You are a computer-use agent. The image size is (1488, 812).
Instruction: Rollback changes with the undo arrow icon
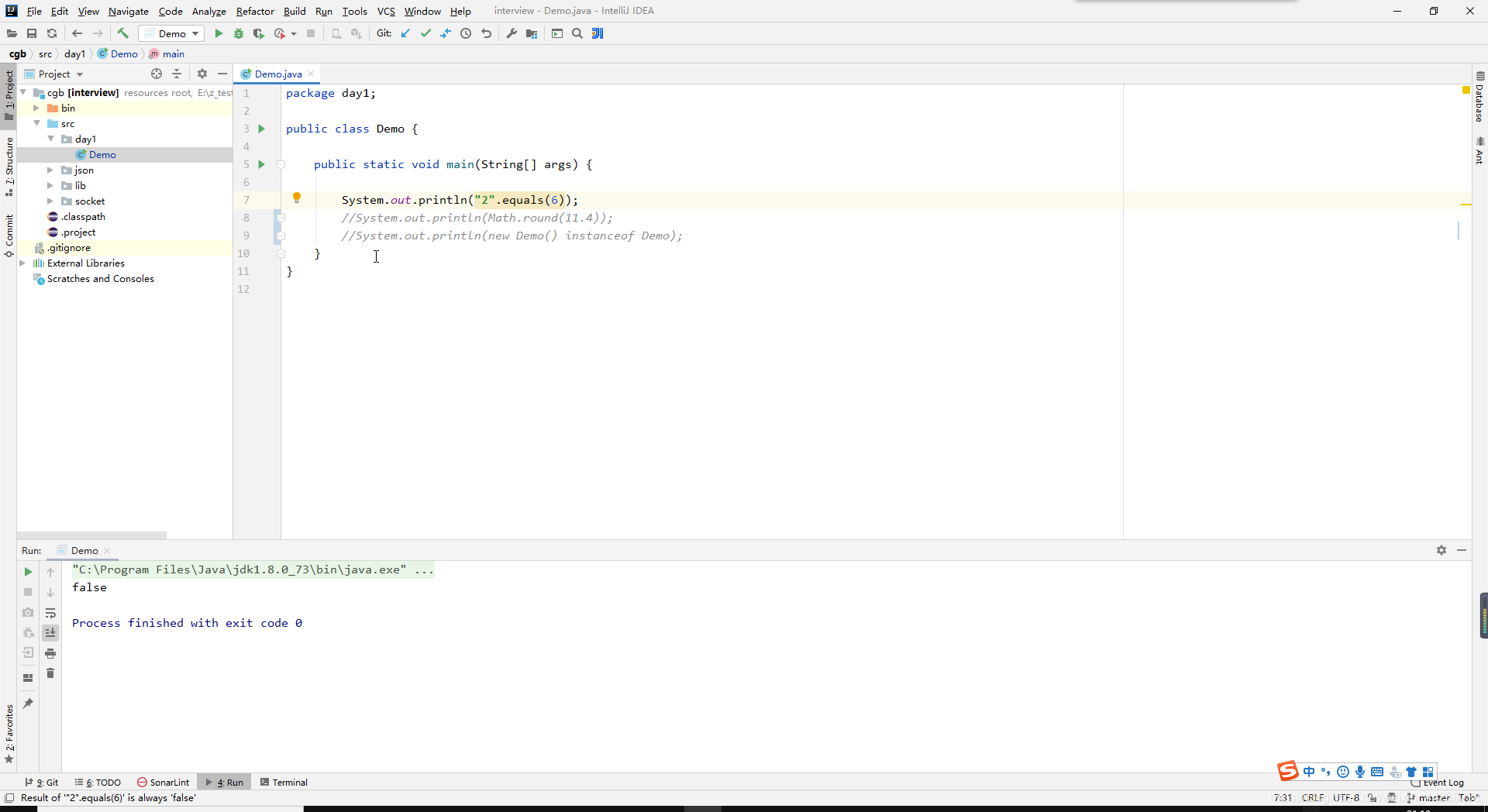coord(486,33)
